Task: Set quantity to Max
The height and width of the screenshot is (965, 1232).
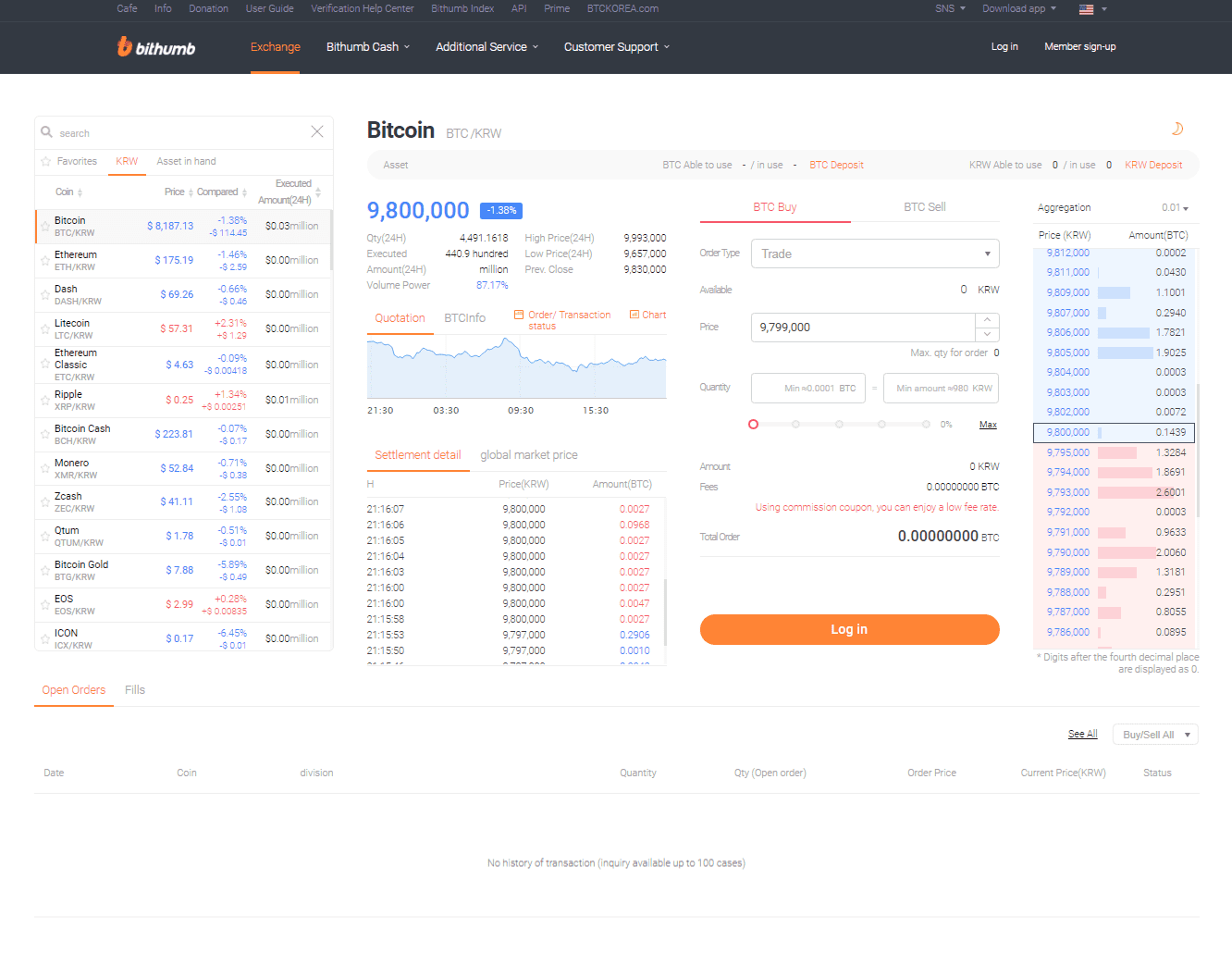Action: (988, 425)
